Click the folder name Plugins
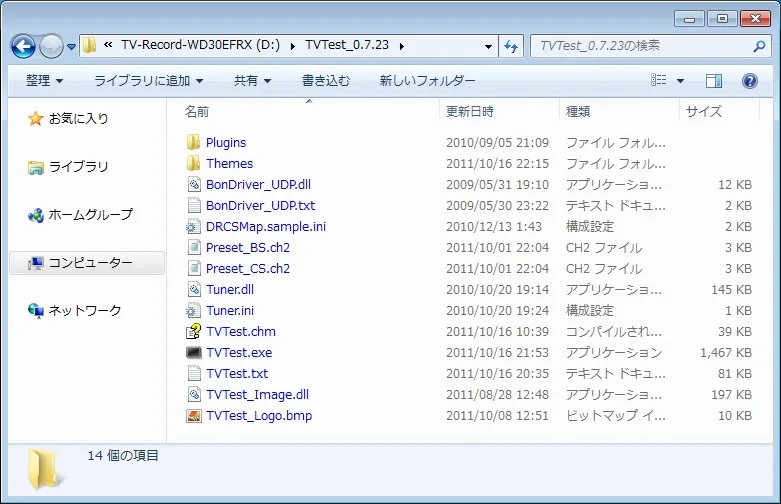 [x=226, y=142]
